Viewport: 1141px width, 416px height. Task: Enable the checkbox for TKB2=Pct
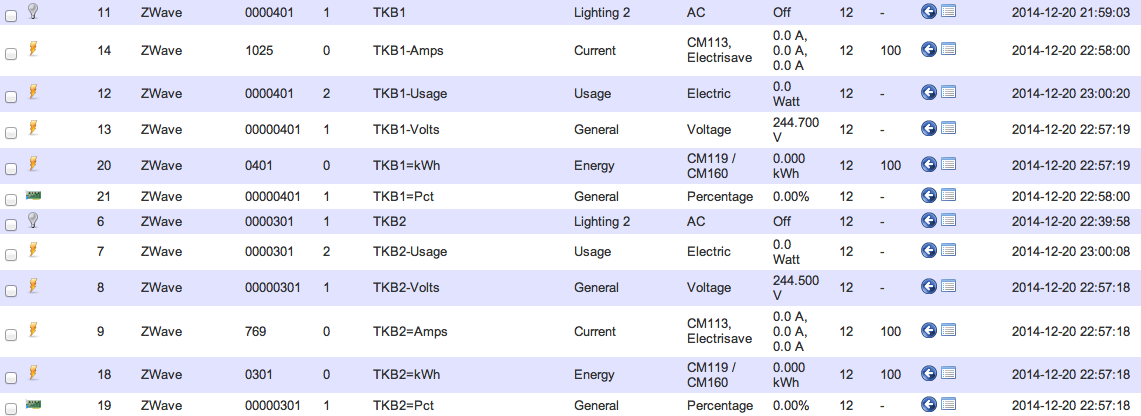11,408
